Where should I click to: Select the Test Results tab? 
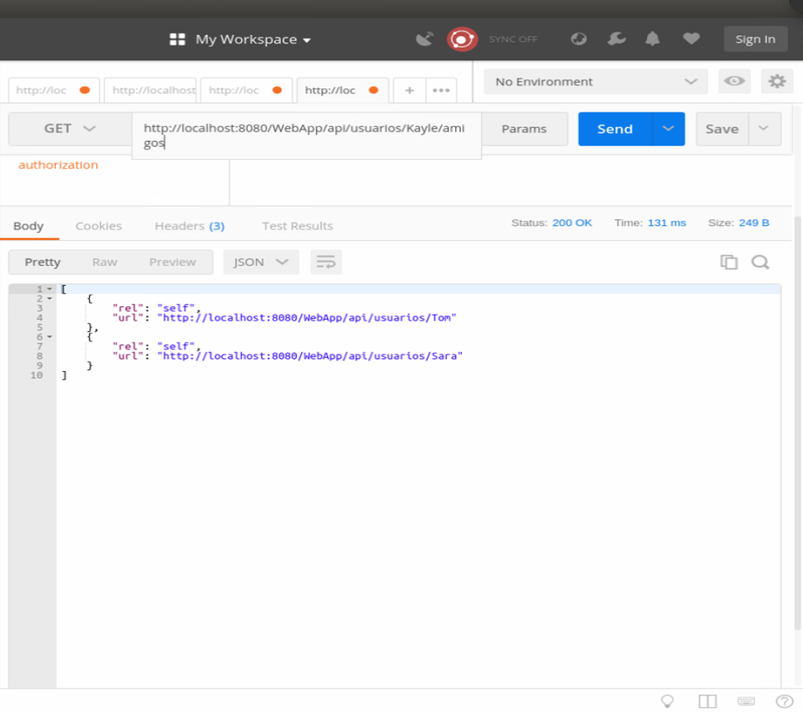(x=298, y=226)
